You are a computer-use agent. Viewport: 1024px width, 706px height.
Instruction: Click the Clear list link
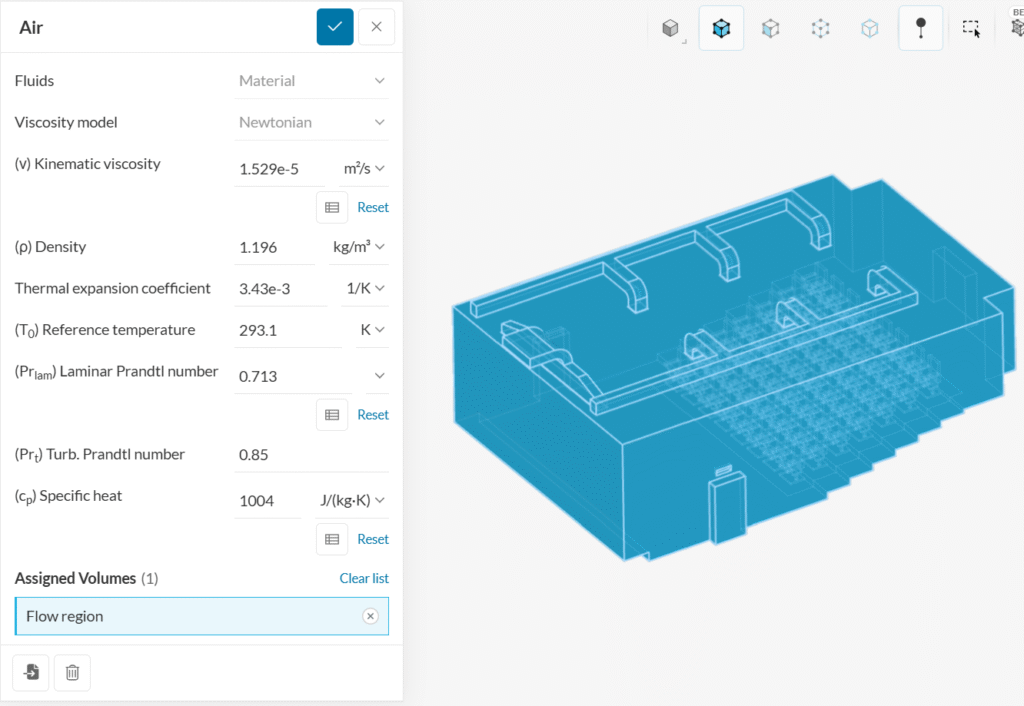click(364, 578)
